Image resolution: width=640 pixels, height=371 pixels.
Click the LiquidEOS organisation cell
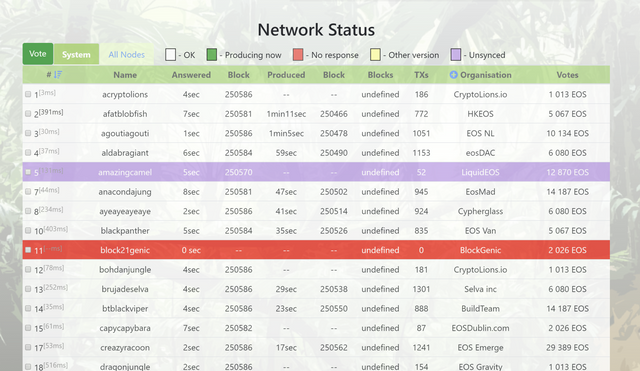point(480,172)
